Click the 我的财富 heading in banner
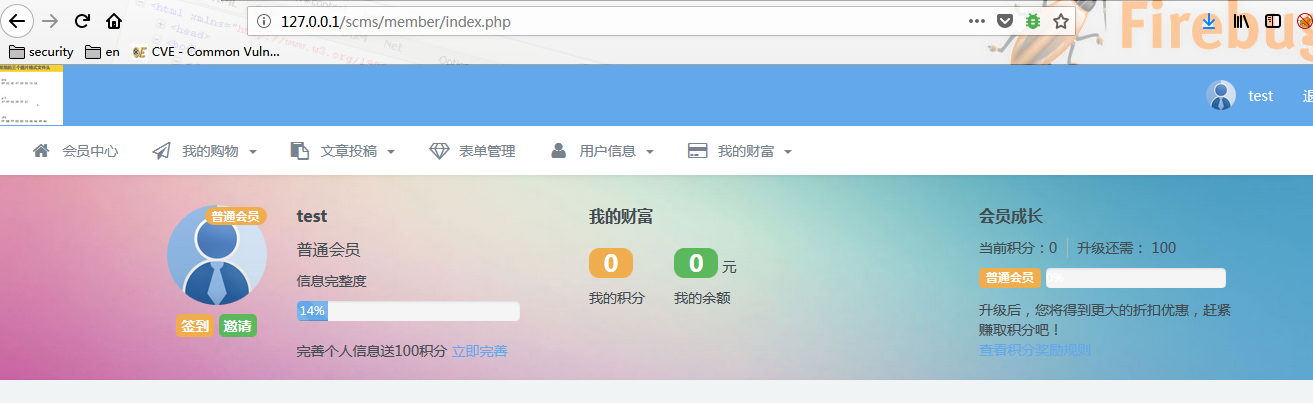Viewport: 1313px width, 403px height. click(x=621, y=216)
